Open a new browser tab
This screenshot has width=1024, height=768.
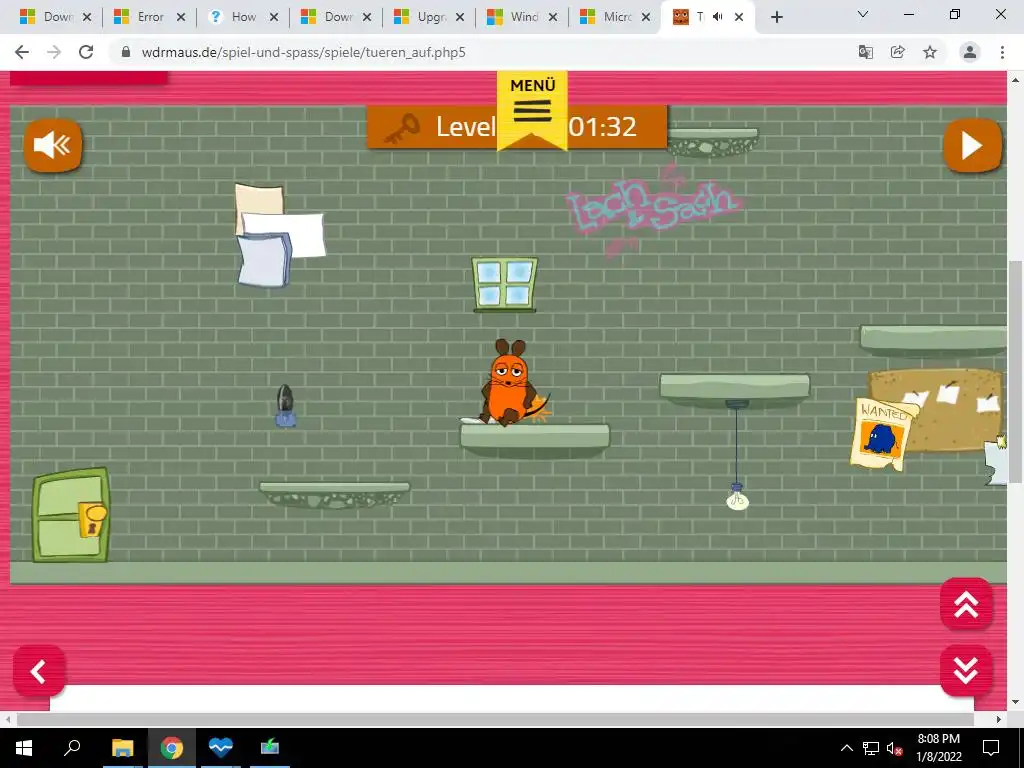pyautogui.click(x=776, y=18)
